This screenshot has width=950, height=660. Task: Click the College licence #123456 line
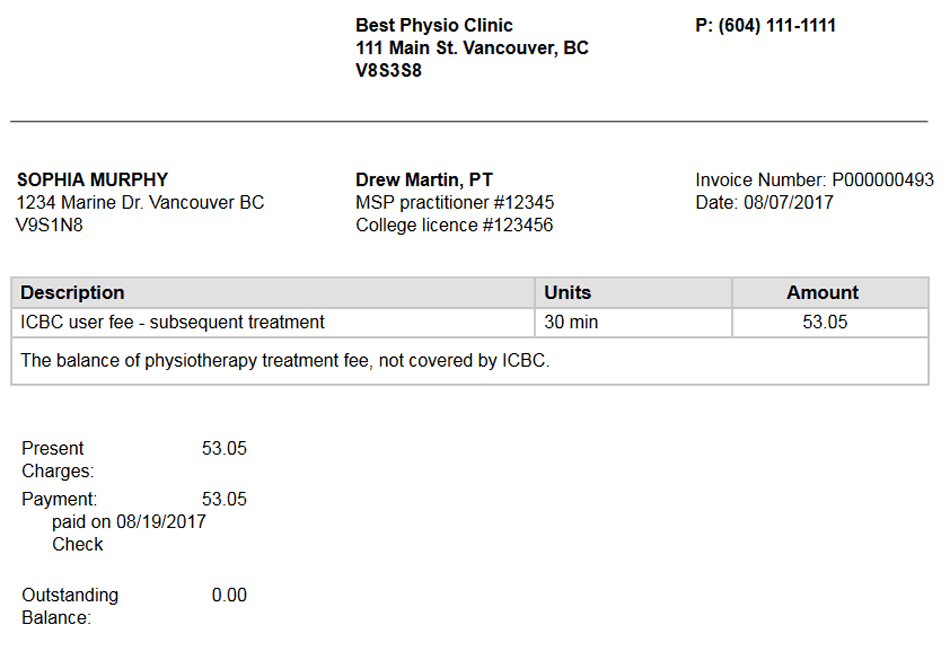coord(454,226)
